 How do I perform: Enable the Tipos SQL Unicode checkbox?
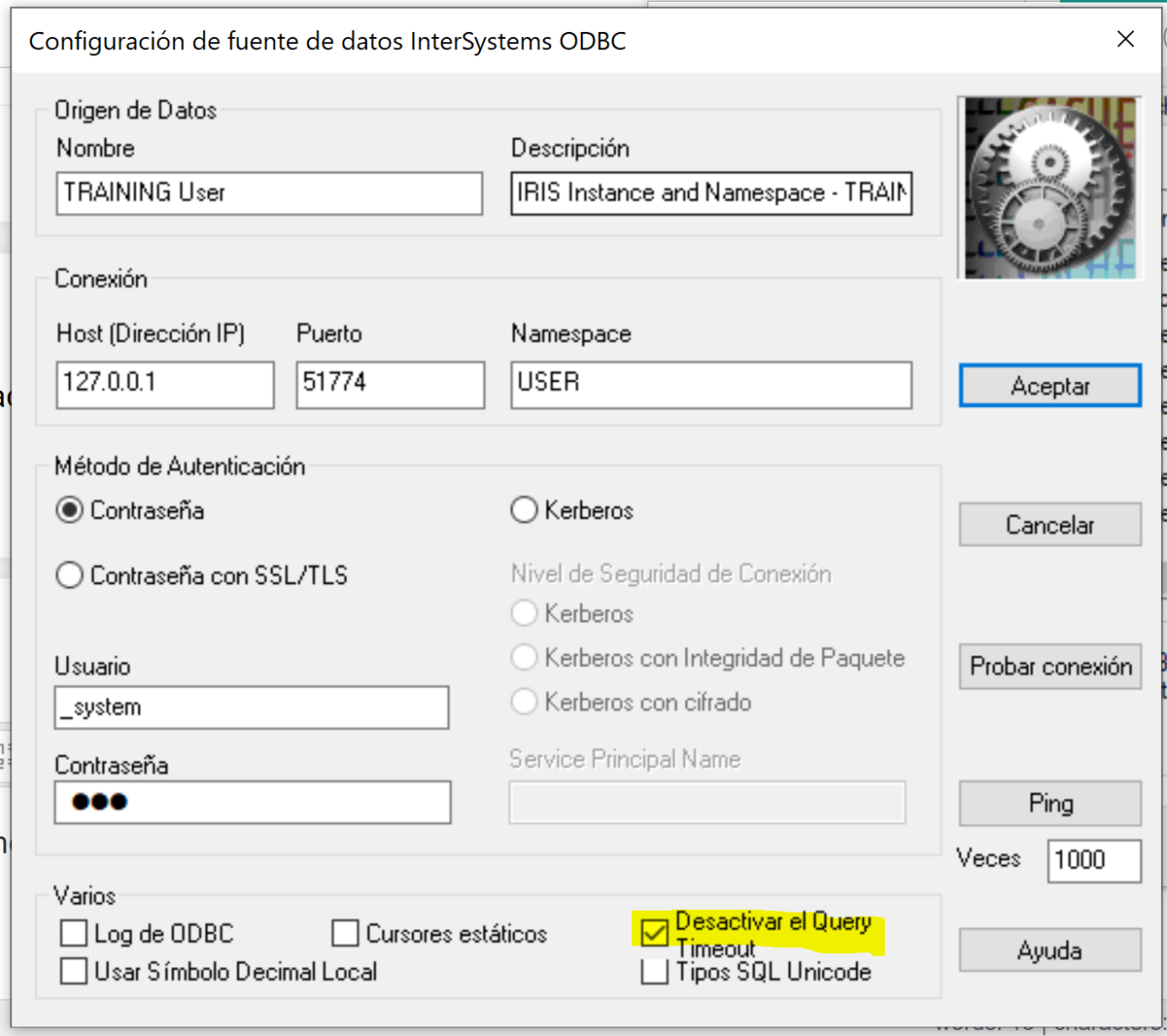click(x=655, y=972)
